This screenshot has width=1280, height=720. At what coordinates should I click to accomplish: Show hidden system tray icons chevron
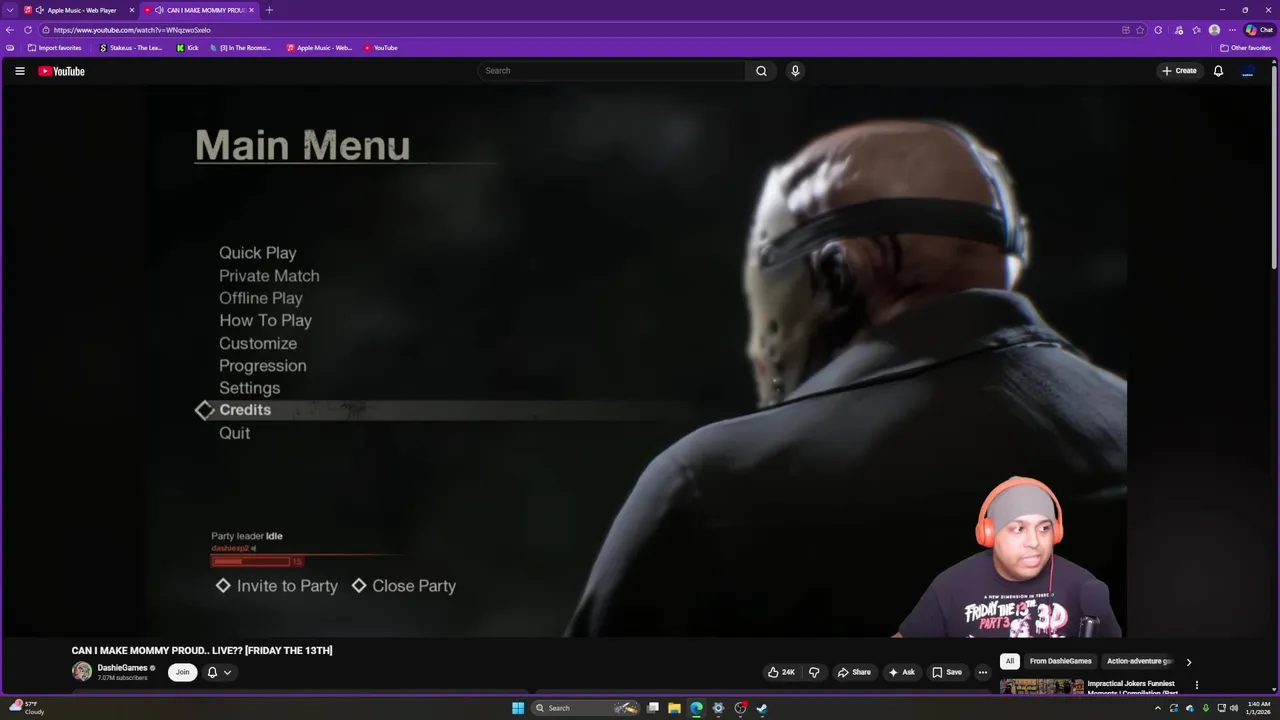(x=1158, y=708)
